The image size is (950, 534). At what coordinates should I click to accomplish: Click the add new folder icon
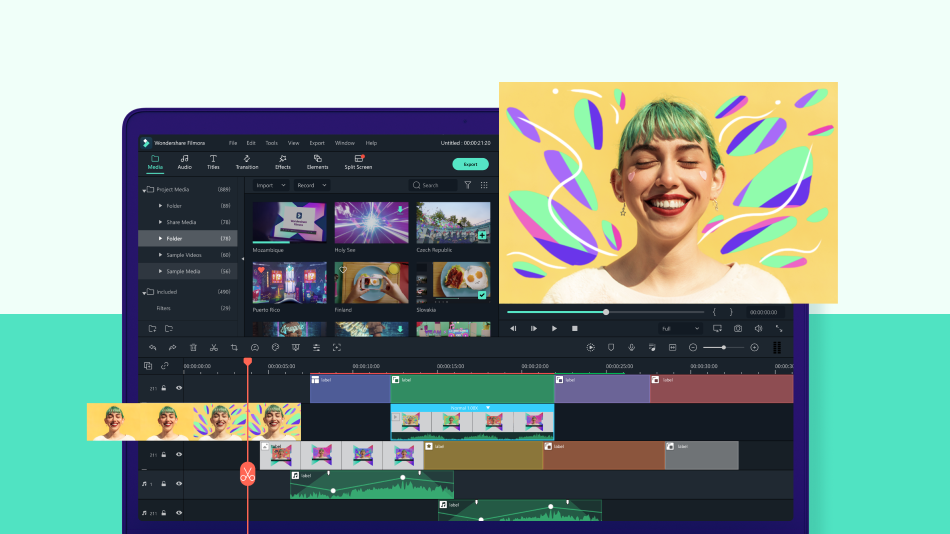coord(153,329)
